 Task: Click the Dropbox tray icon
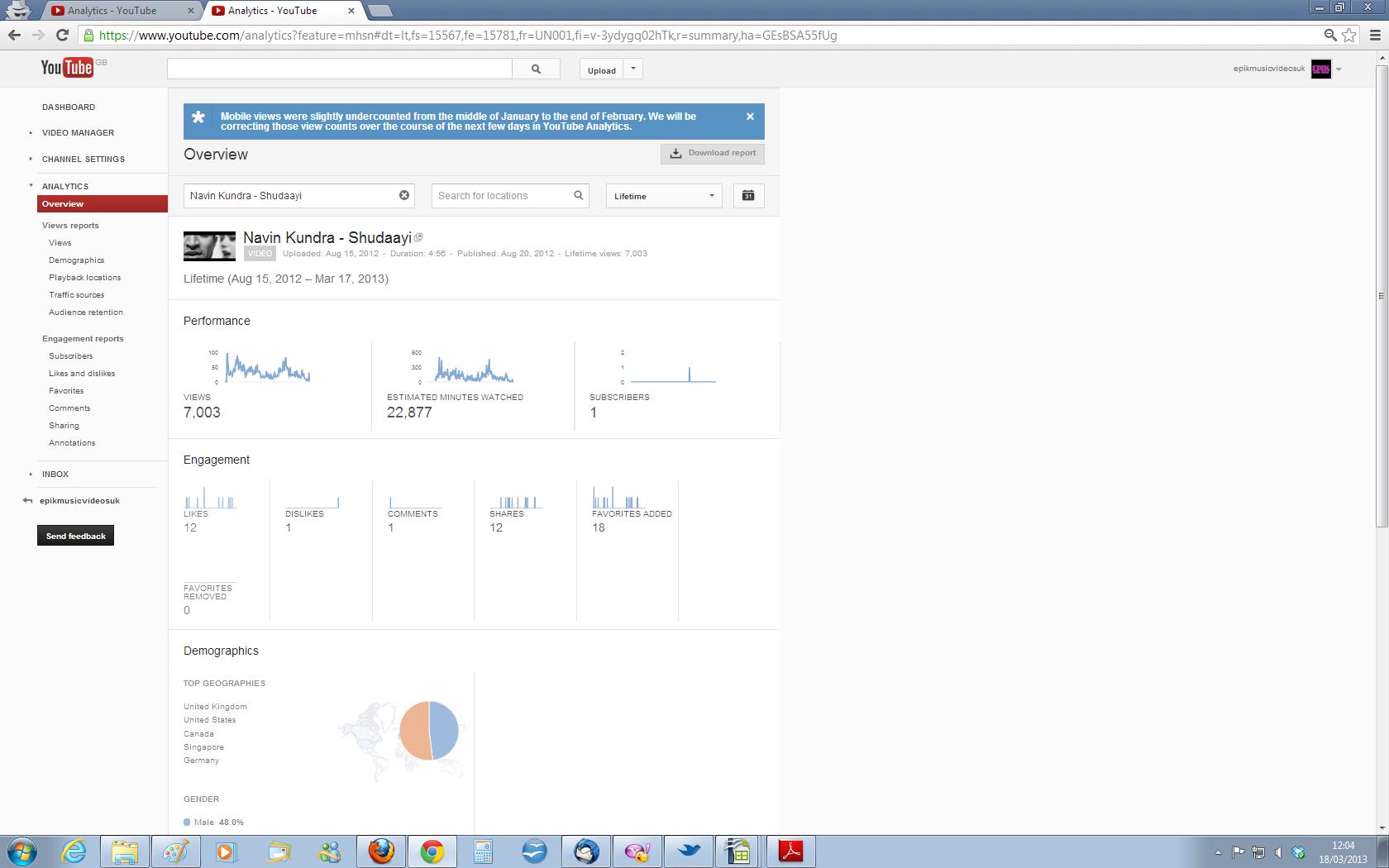(x=1298, y=852)
